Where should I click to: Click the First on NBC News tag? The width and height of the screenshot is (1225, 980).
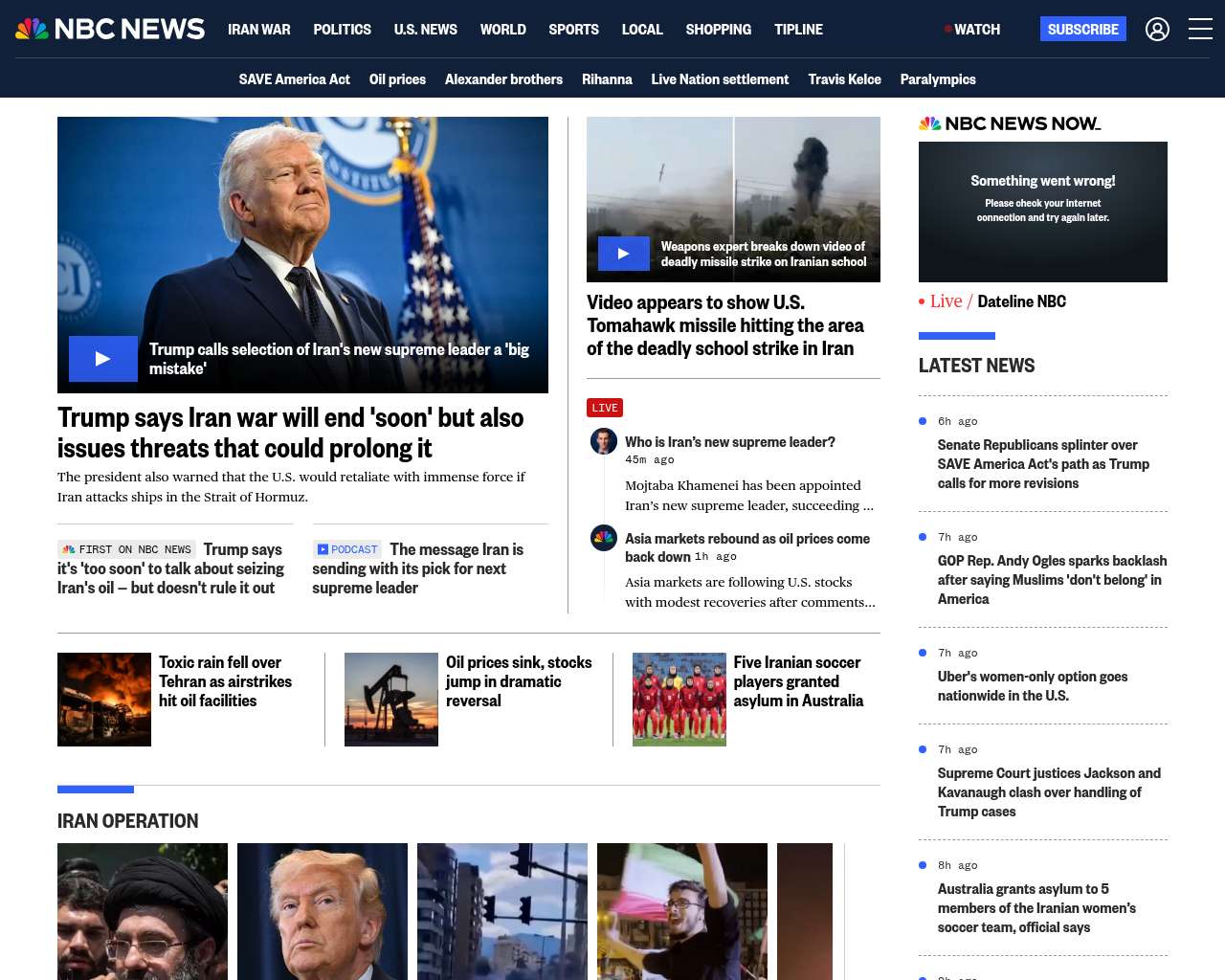tap(127, 549)
